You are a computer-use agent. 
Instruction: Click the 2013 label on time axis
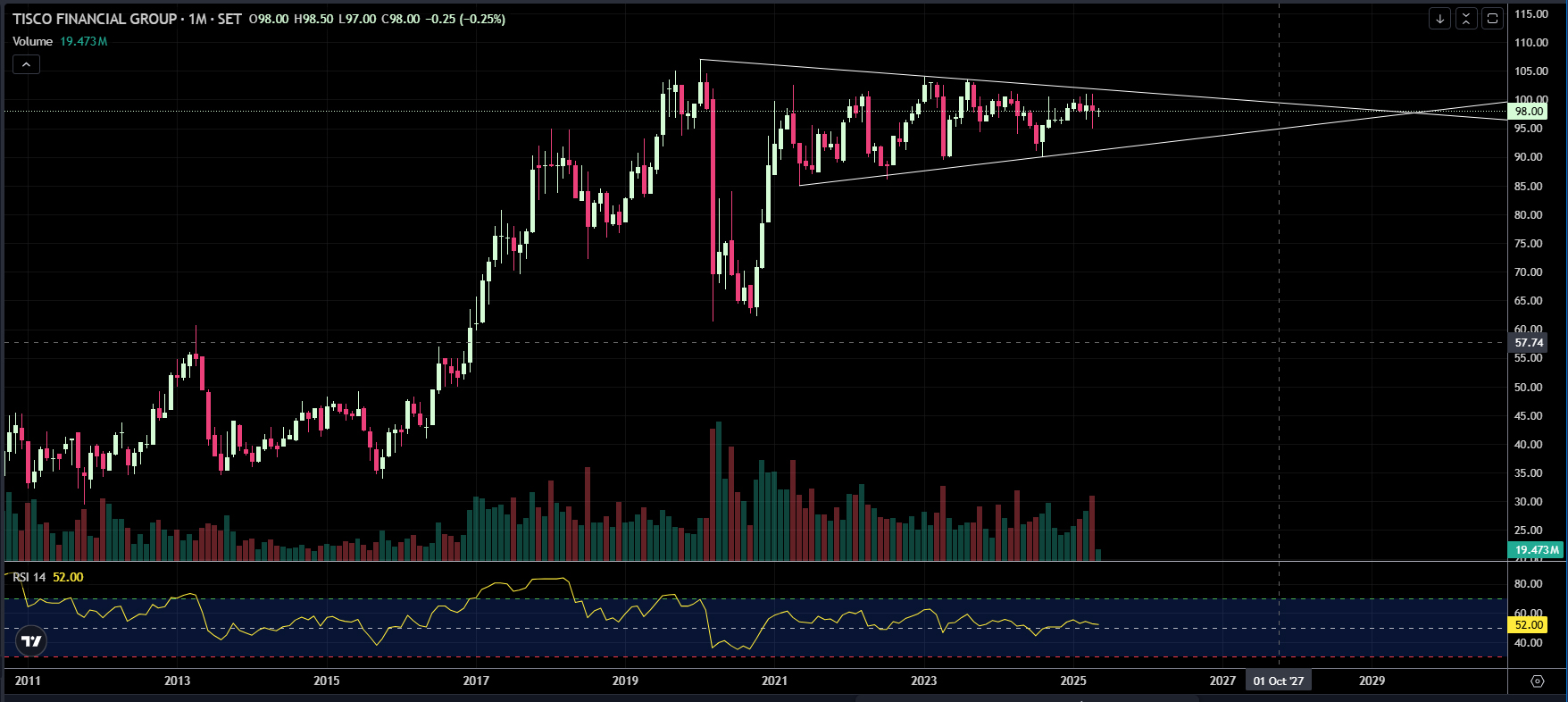tap(177, 681)
